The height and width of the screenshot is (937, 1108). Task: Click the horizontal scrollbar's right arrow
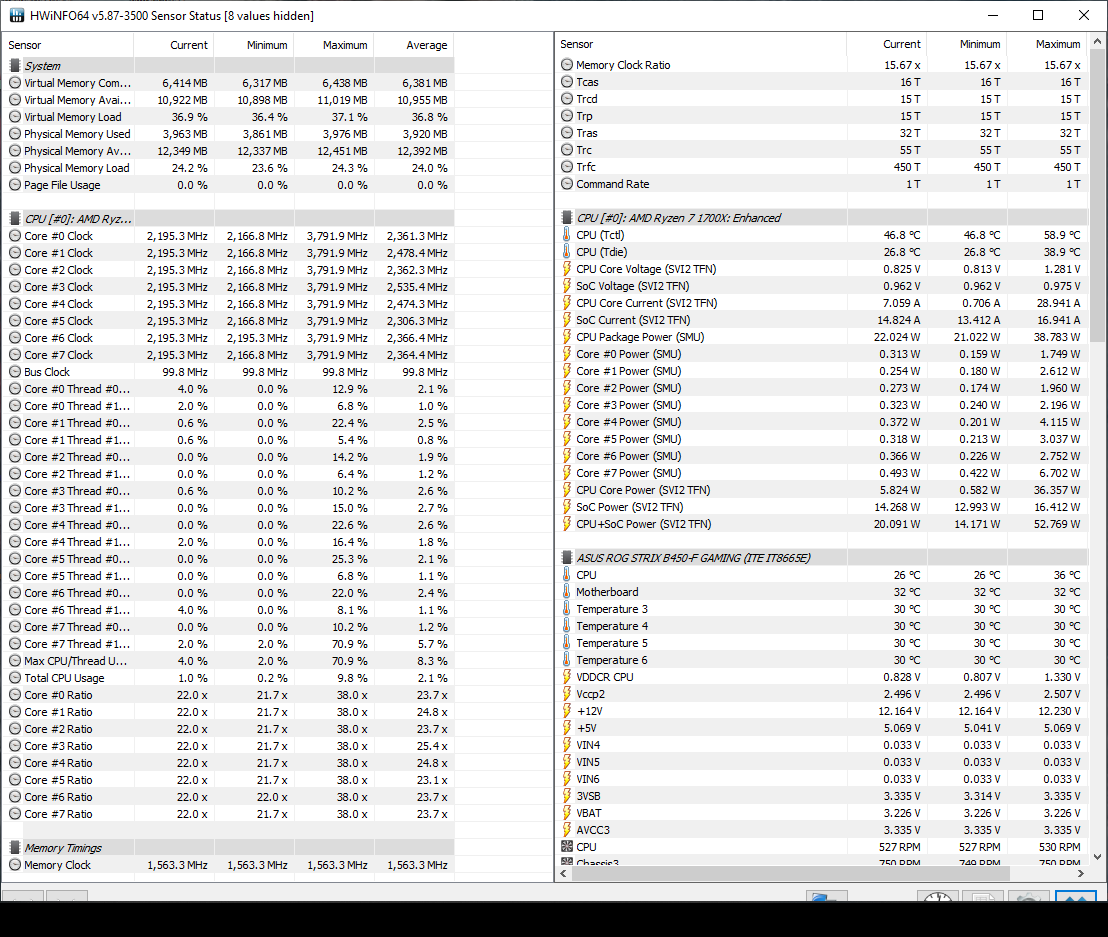pos(1080,873)
